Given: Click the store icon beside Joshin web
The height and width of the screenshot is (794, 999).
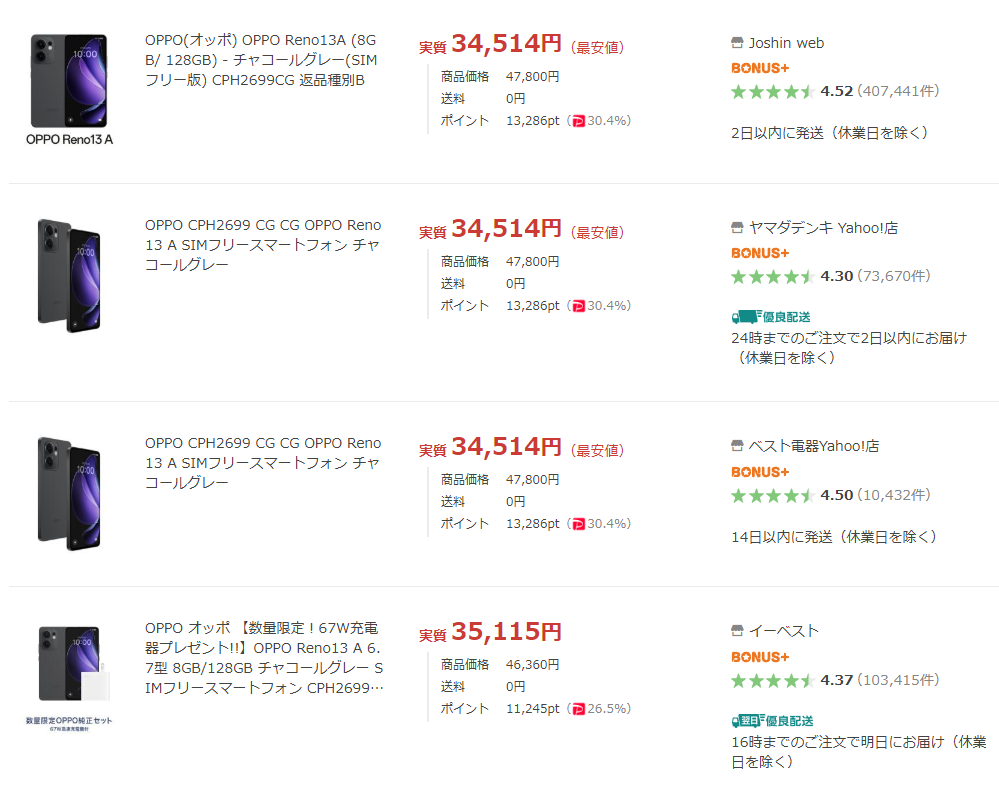Looking at the screenshot, I should pos(738,43).
